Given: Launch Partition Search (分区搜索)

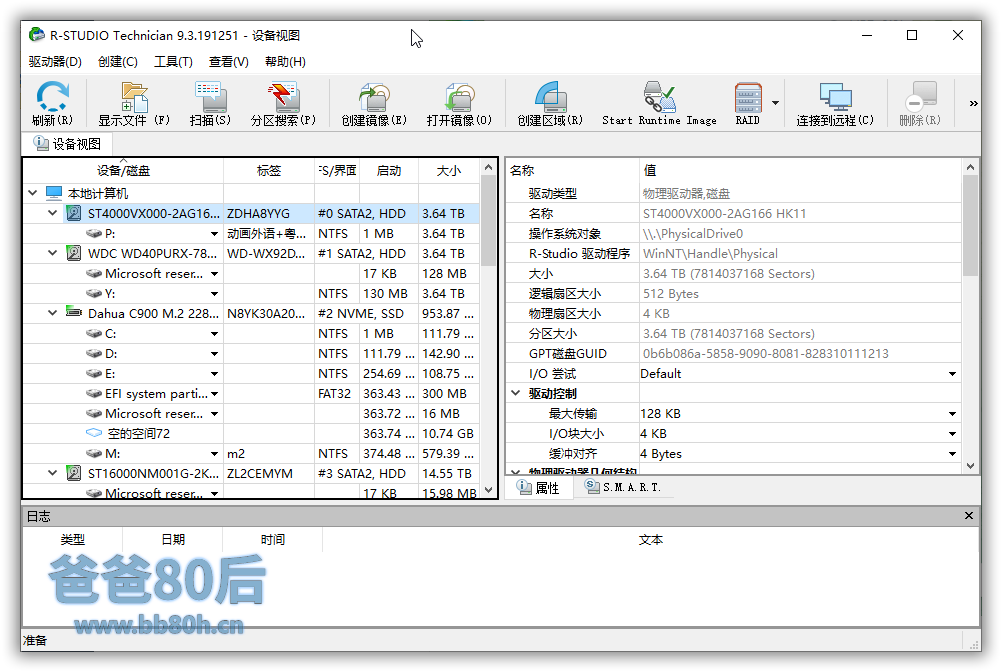Looking at the screenshot, I should (x=283, y=103).
